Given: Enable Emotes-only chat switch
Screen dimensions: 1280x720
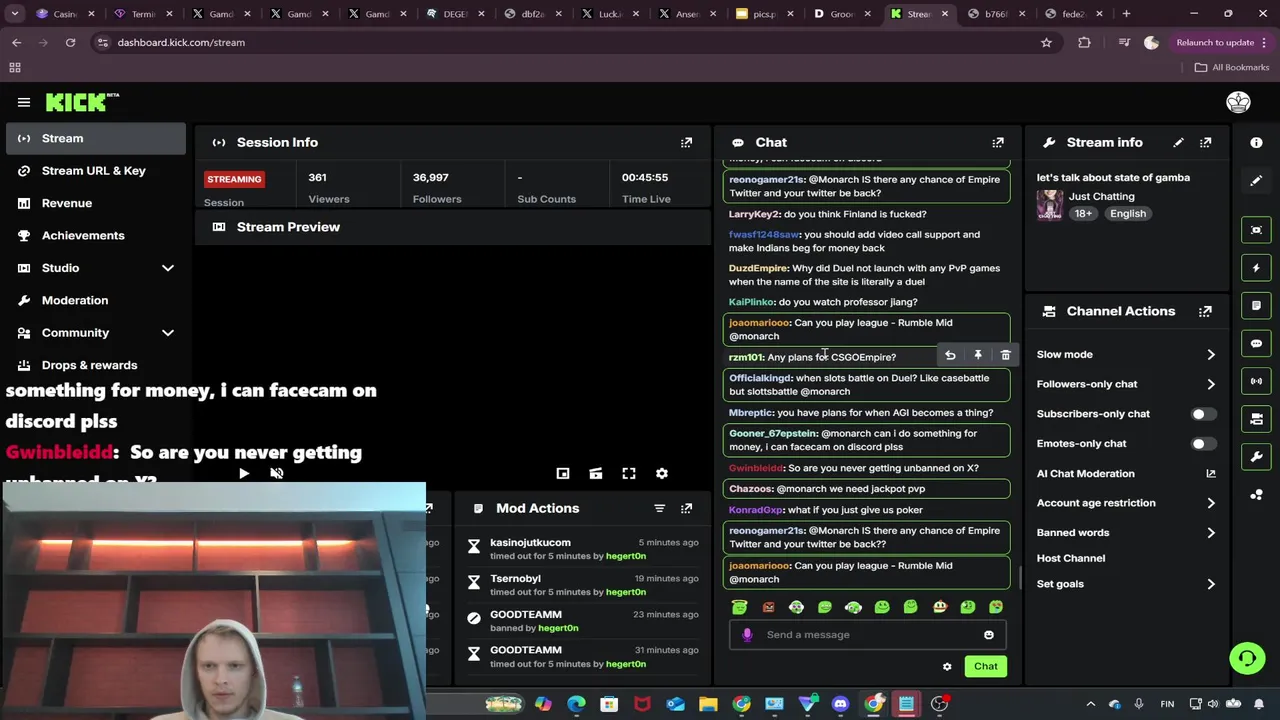Looking at the screenshot, I should (1204, 444).
